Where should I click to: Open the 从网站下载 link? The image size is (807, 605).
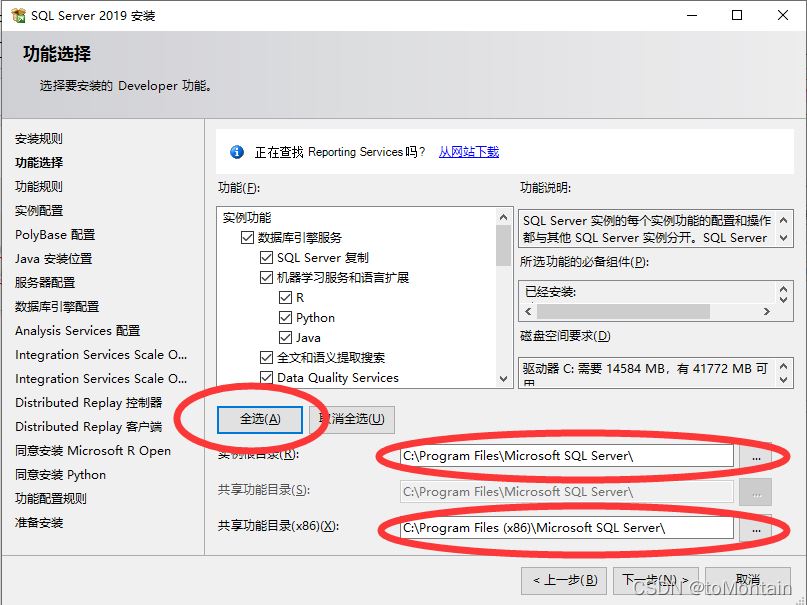tap(469, 152)
